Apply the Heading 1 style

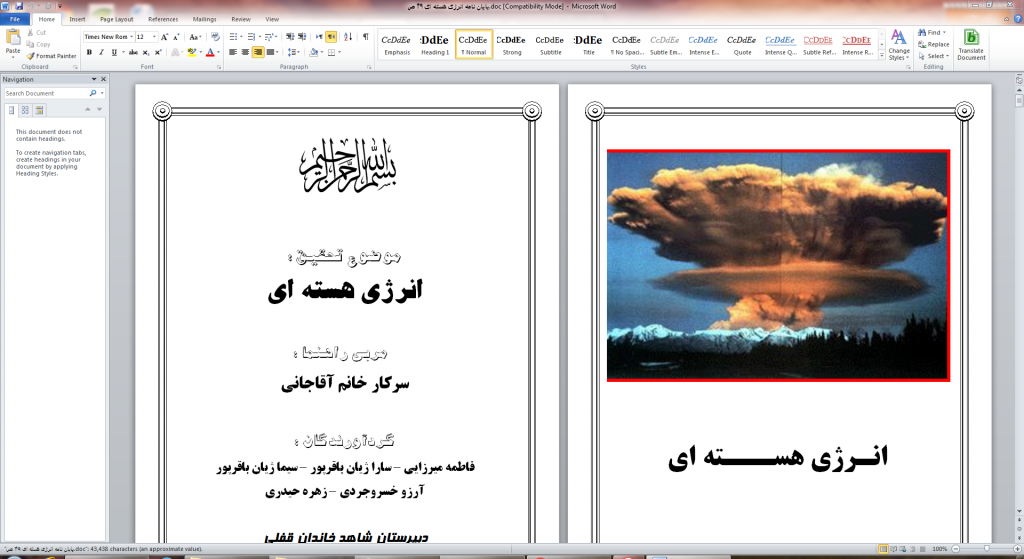[435, 45]
